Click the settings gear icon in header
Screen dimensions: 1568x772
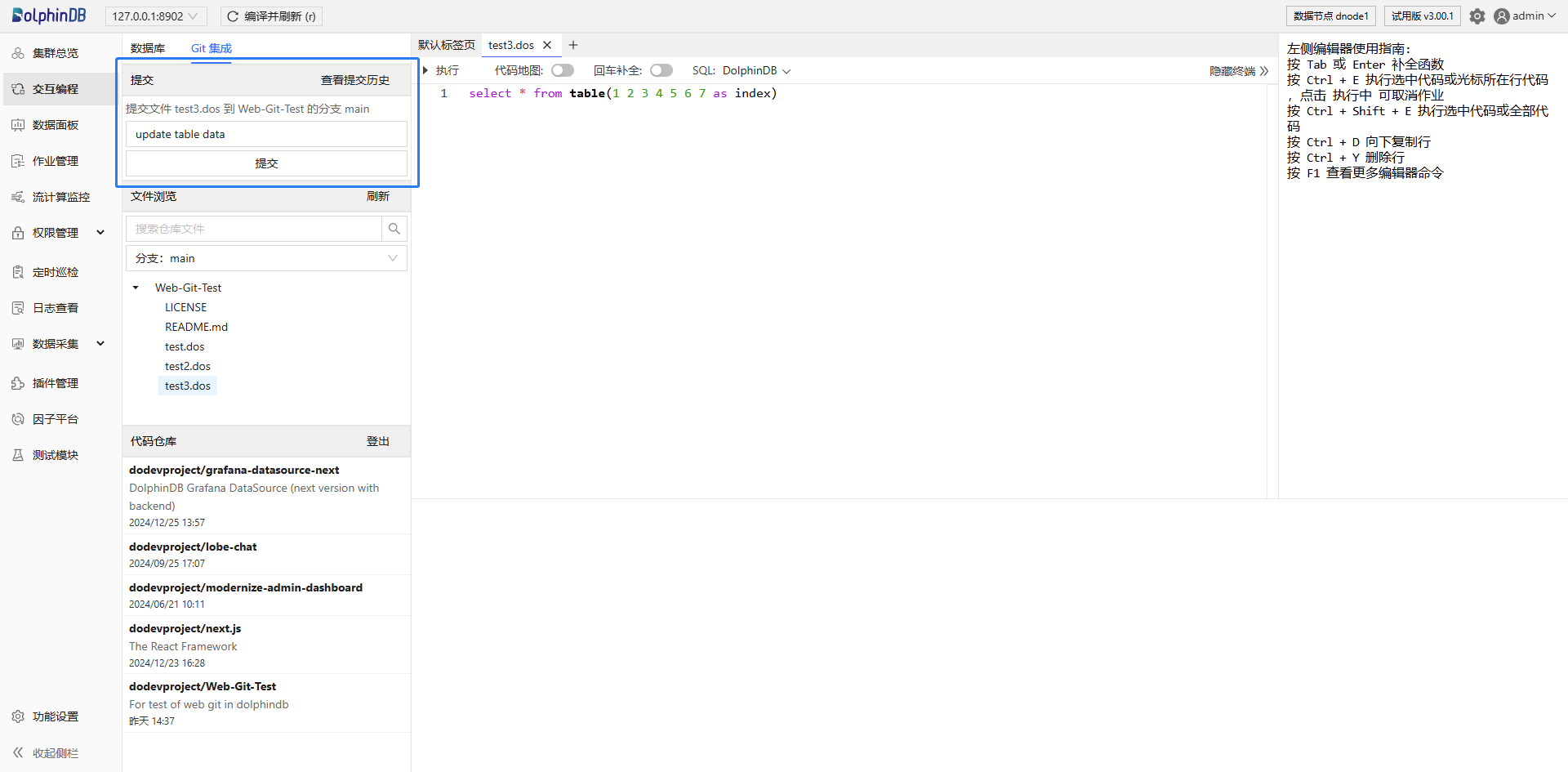[x=1477, y=16]
